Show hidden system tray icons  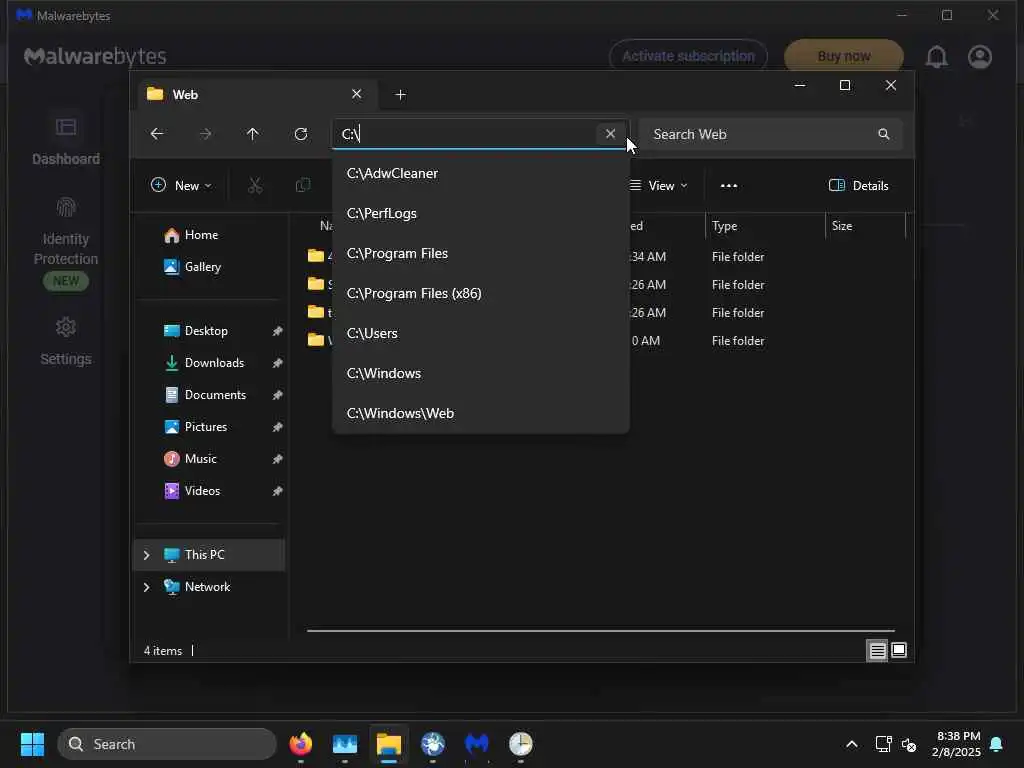852,744
